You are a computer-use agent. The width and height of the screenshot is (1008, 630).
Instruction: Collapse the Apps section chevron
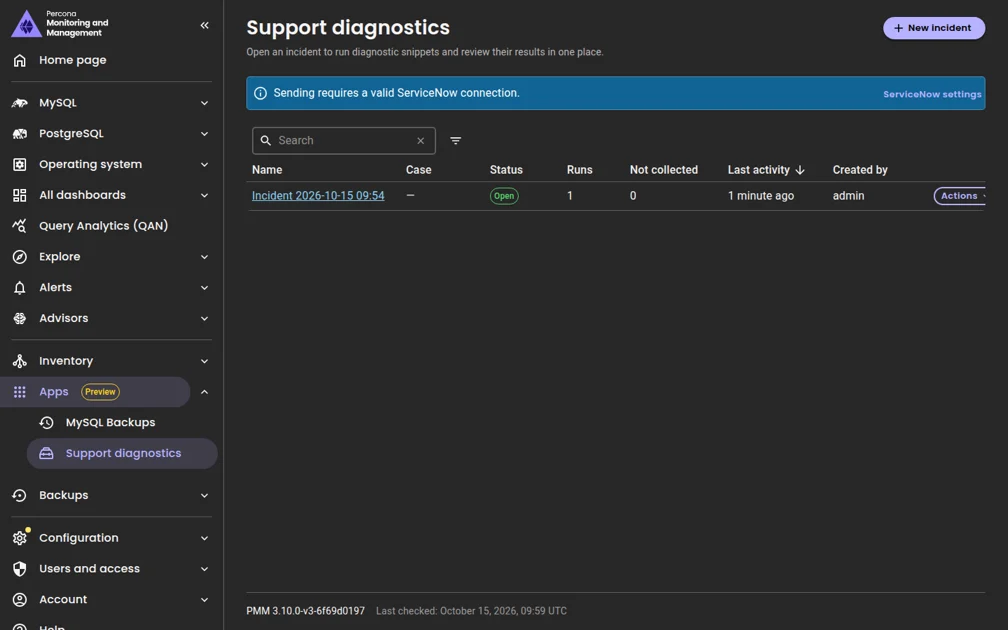click(x=204, y=392)
